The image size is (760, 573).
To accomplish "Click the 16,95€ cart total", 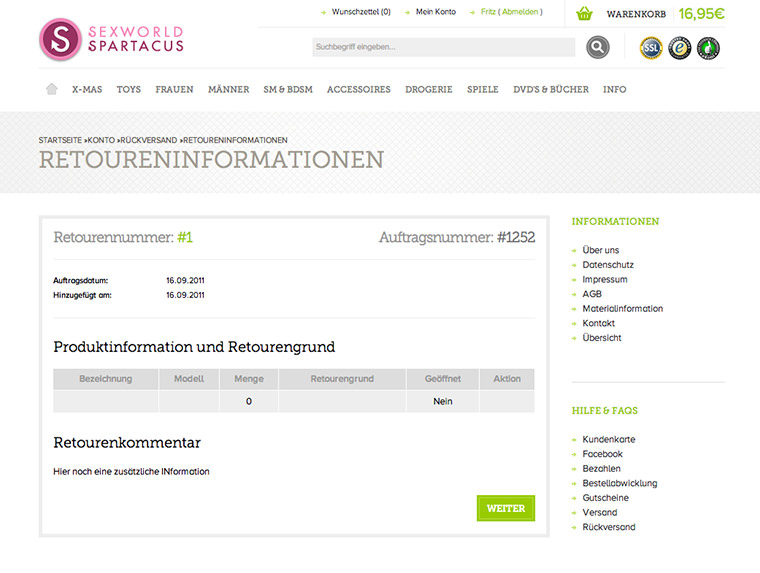I will click(x=701, y=14).
